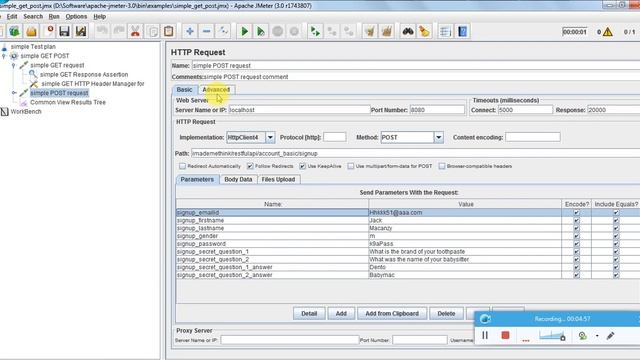640x360 pixels.
Task: Click the Save As toolbar icon
Action: point(81,31)
